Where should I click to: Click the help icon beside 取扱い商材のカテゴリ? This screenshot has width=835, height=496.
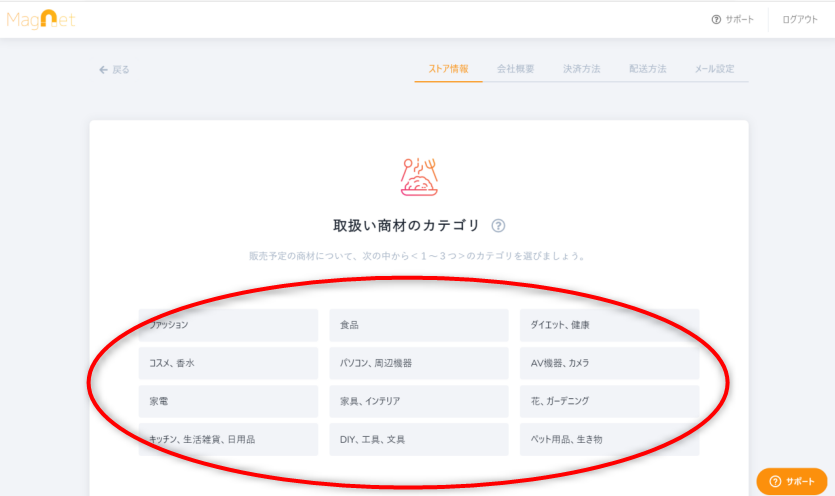click(x=498, y=225)
